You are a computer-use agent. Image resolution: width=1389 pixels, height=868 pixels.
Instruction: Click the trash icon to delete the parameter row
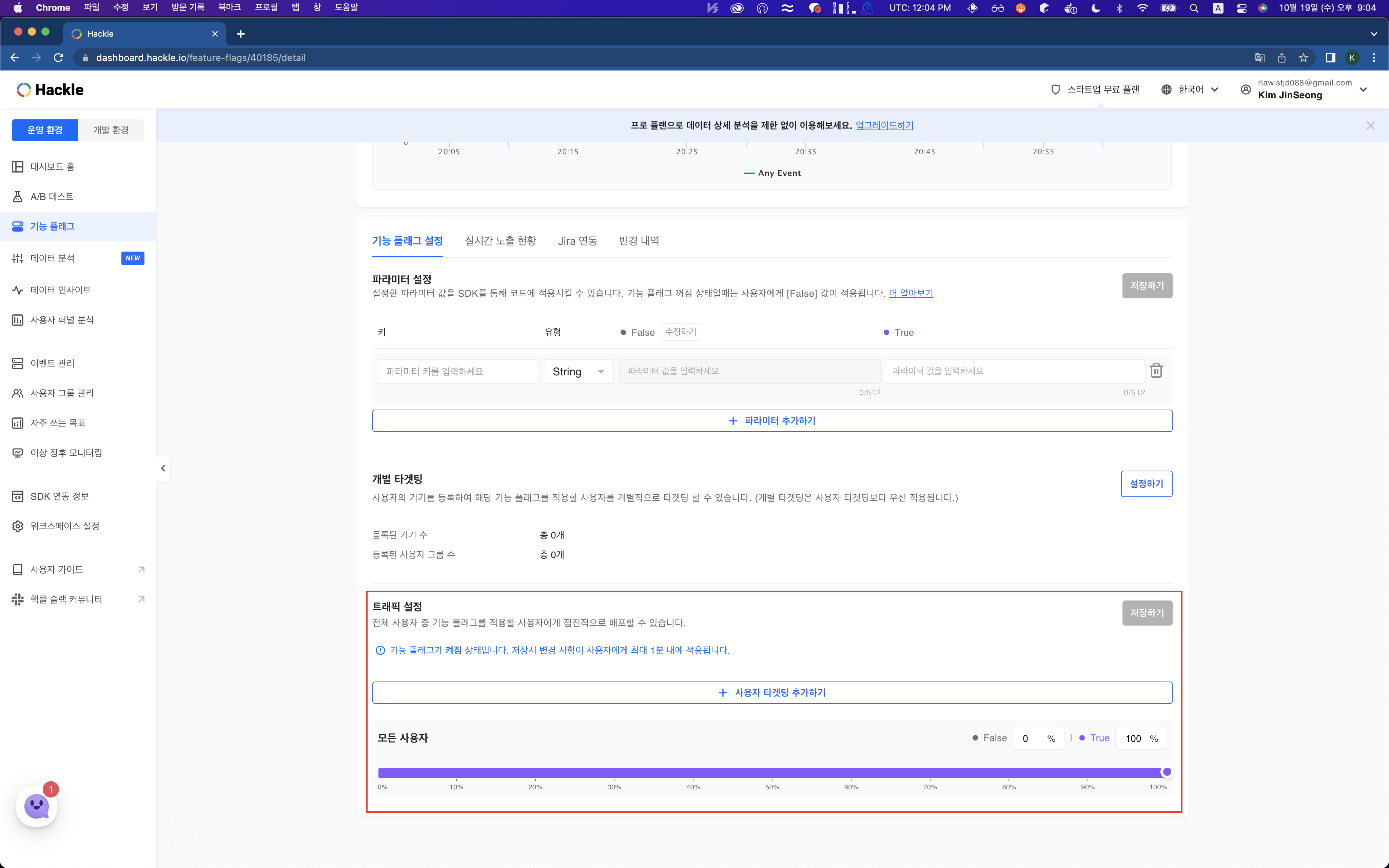1156,371
